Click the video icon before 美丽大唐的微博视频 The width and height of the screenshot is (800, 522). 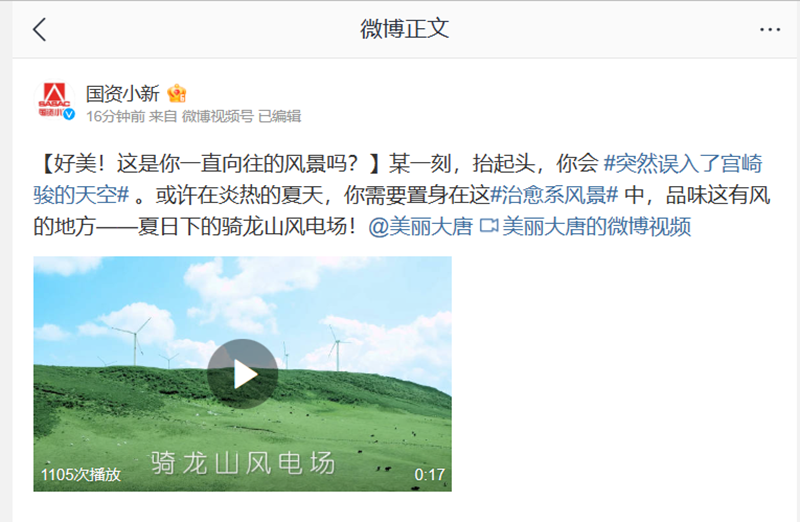pyautogui.click(x=489, y=225)
